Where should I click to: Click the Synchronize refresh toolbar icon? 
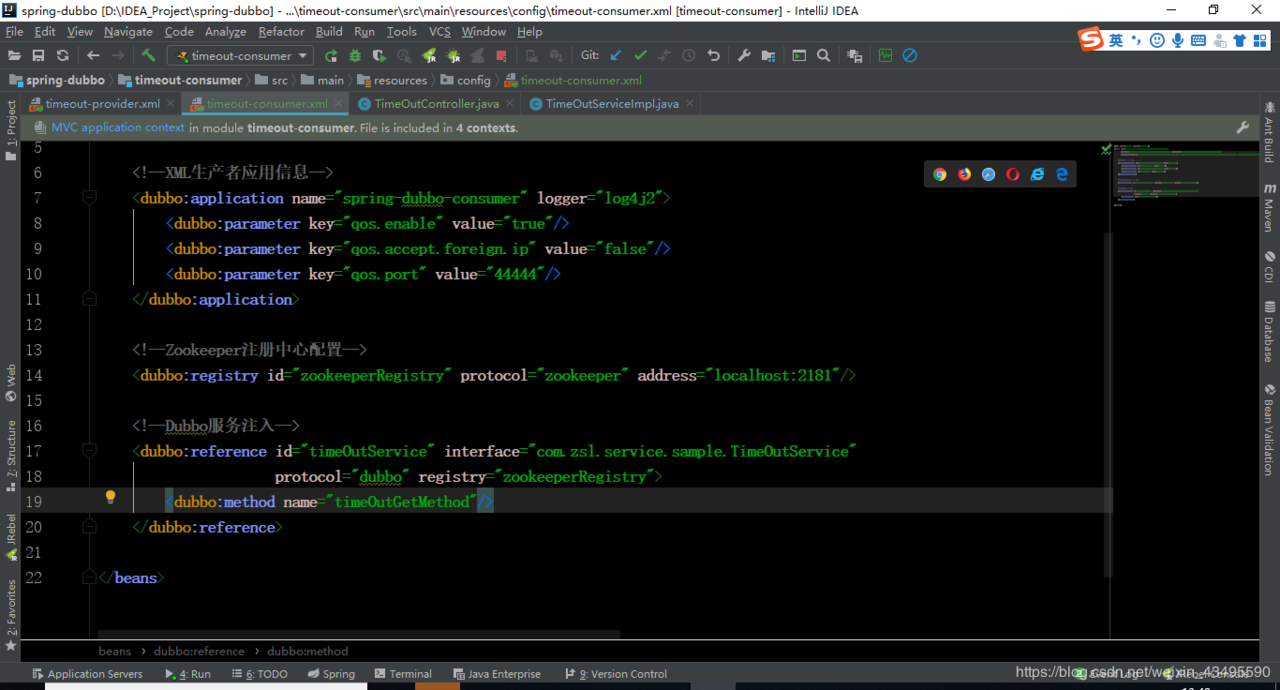pos(62,56)
